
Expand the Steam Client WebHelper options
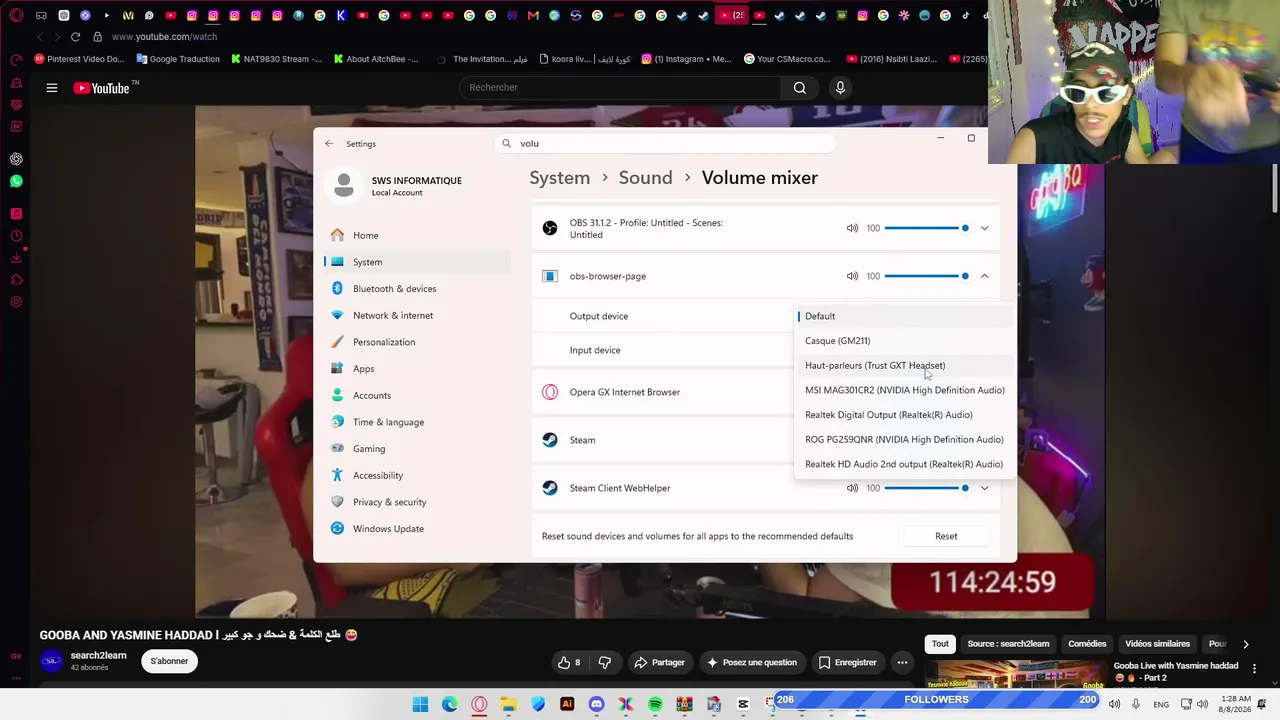click(x=984, y=488)
